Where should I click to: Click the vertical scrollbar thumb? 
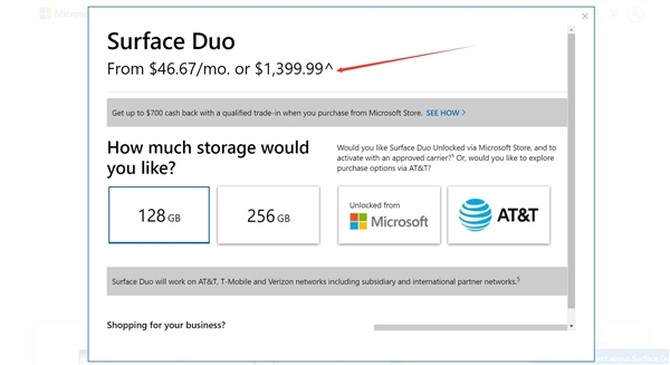[571, 171]
